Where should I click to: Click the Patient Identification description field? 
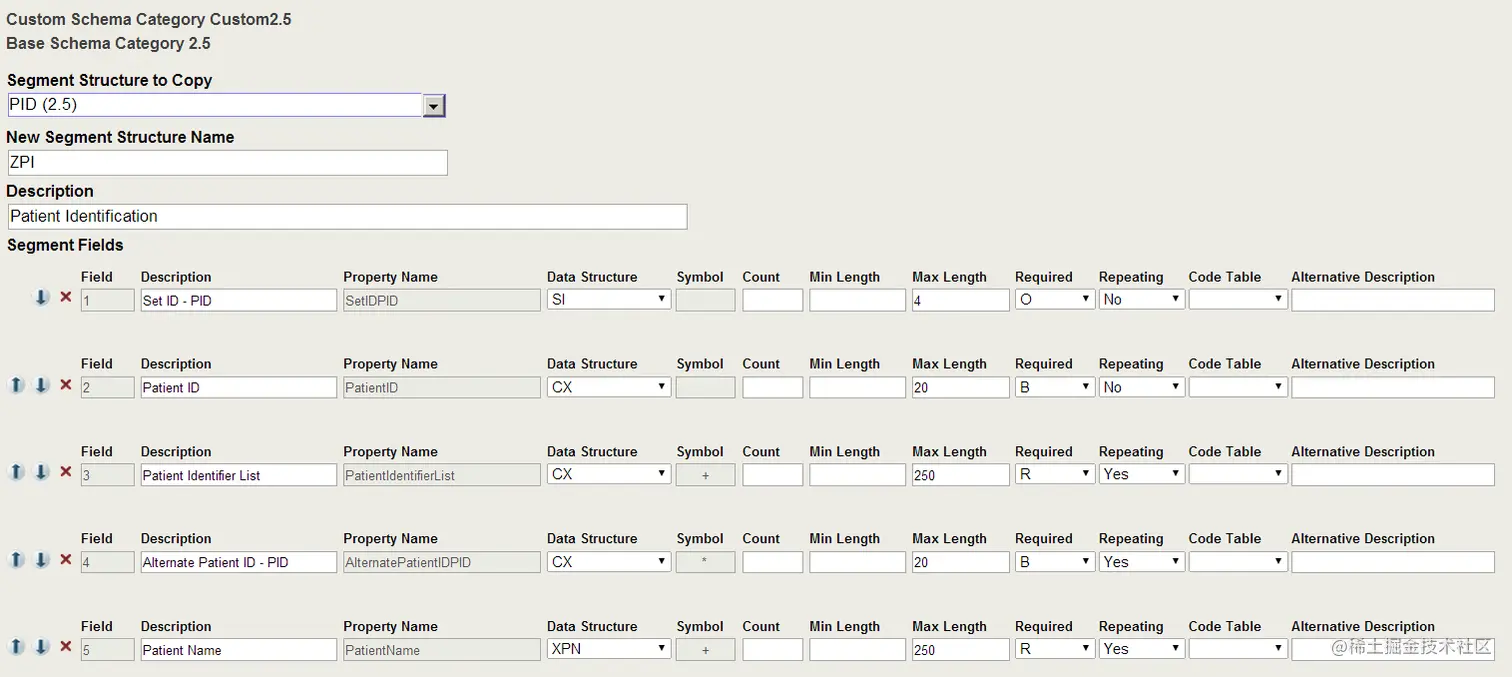pyautogui.click(x=347, y=216)
